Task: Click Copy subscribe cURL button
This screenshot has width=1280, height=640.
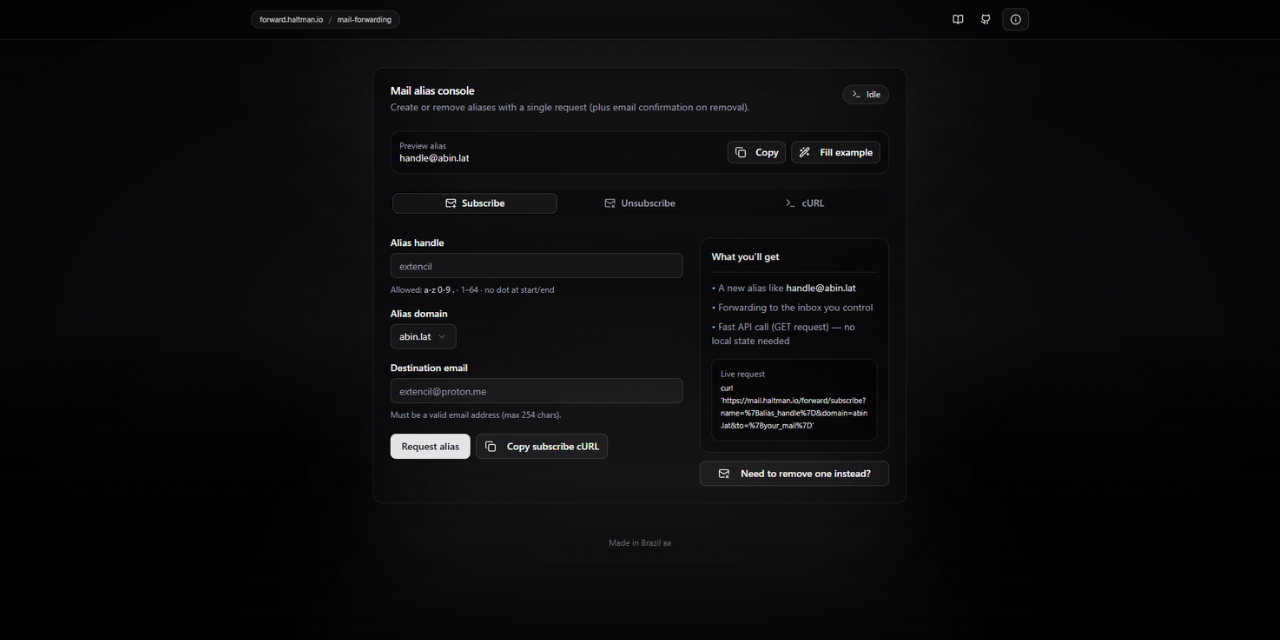Action: (x=542, y=446)
